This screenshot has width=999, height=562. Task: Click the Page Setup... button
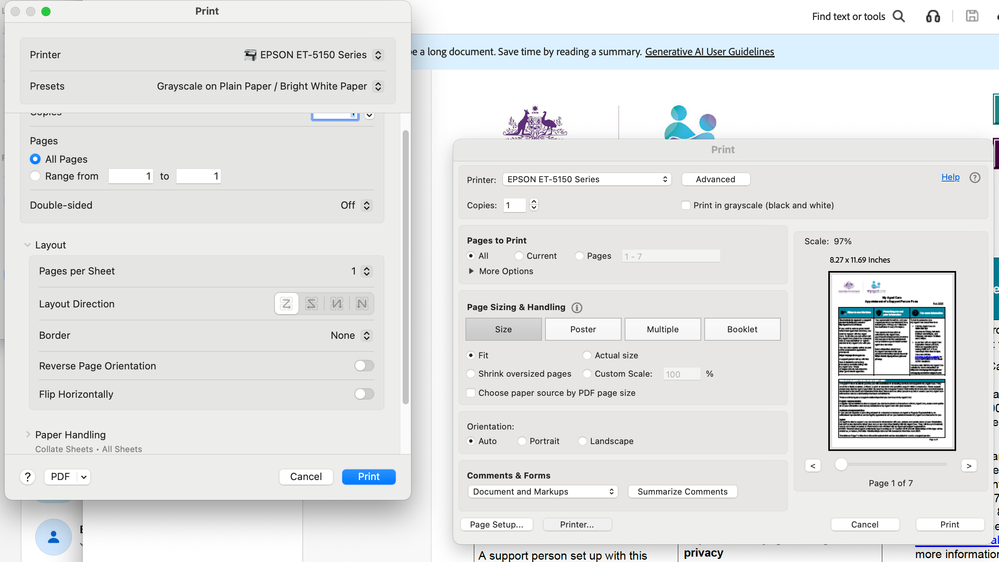pos(496,524)
